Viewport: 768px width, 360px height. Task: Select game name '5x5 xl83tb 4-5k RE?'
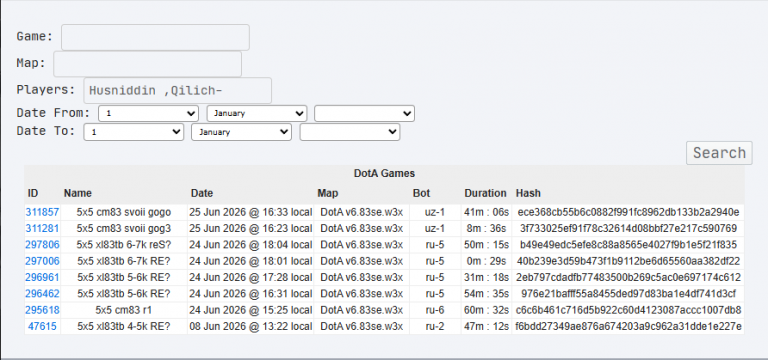pos(124,326)
